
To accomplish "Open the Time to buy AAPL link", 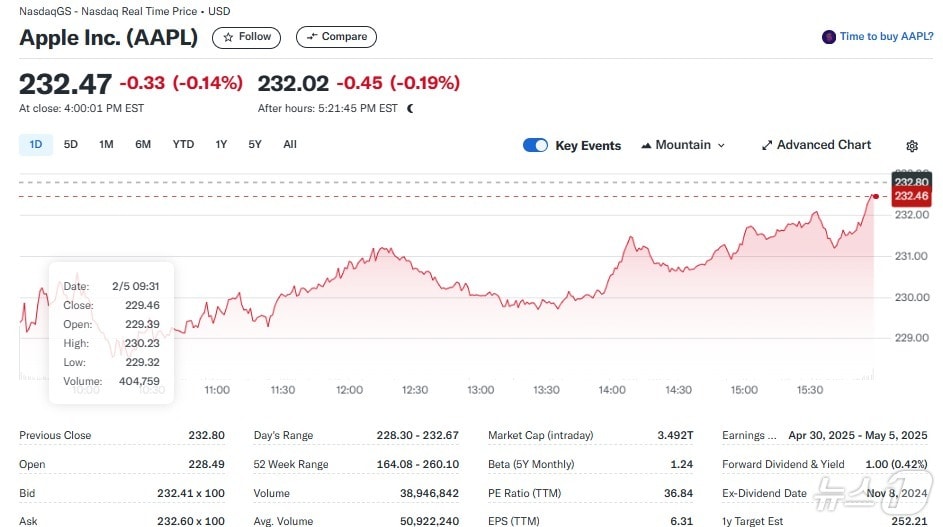I will tap(885, 37).
